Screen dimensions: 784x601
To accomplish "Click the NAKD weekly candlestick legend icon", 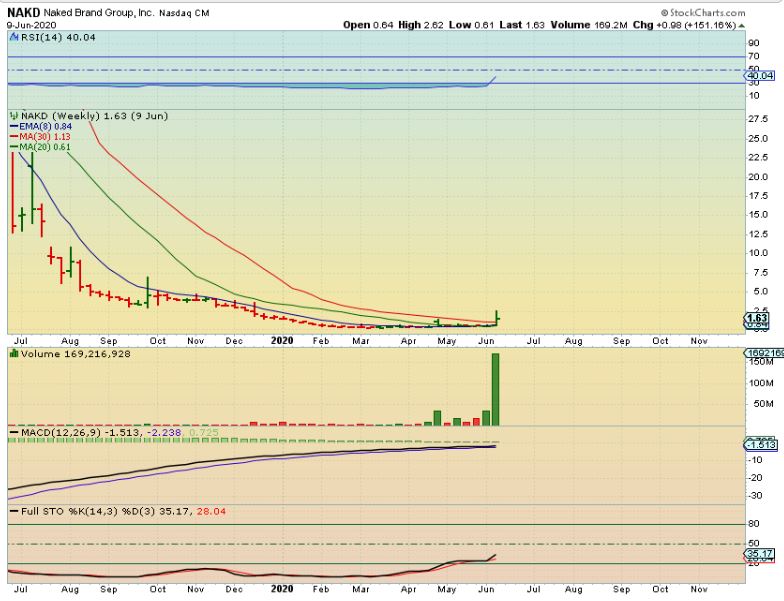I will click(x=14, y=115).
